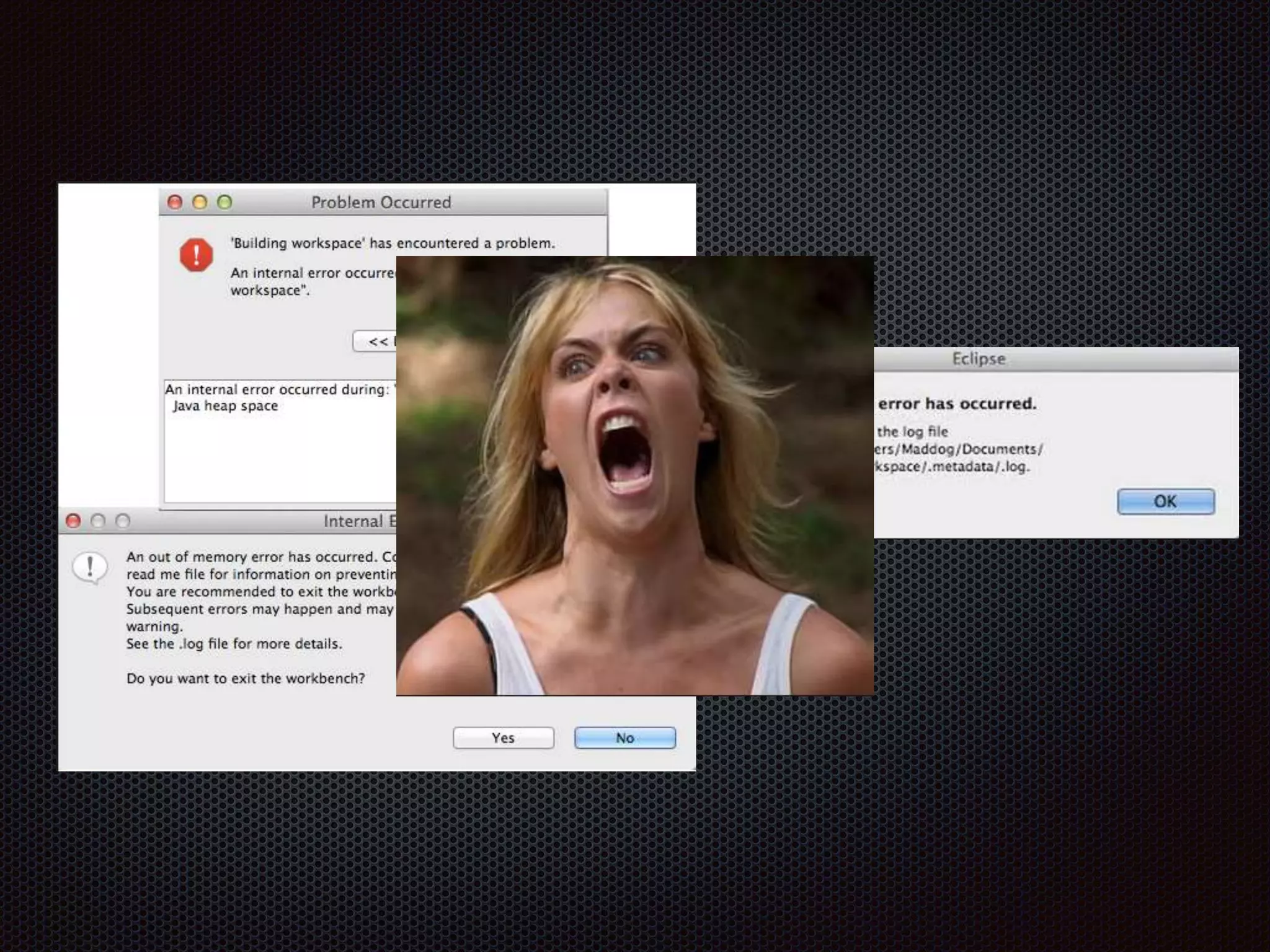The image size is (1270, 952).
Task: Select the 'Java heap space' details line
Action: point(225,406)
